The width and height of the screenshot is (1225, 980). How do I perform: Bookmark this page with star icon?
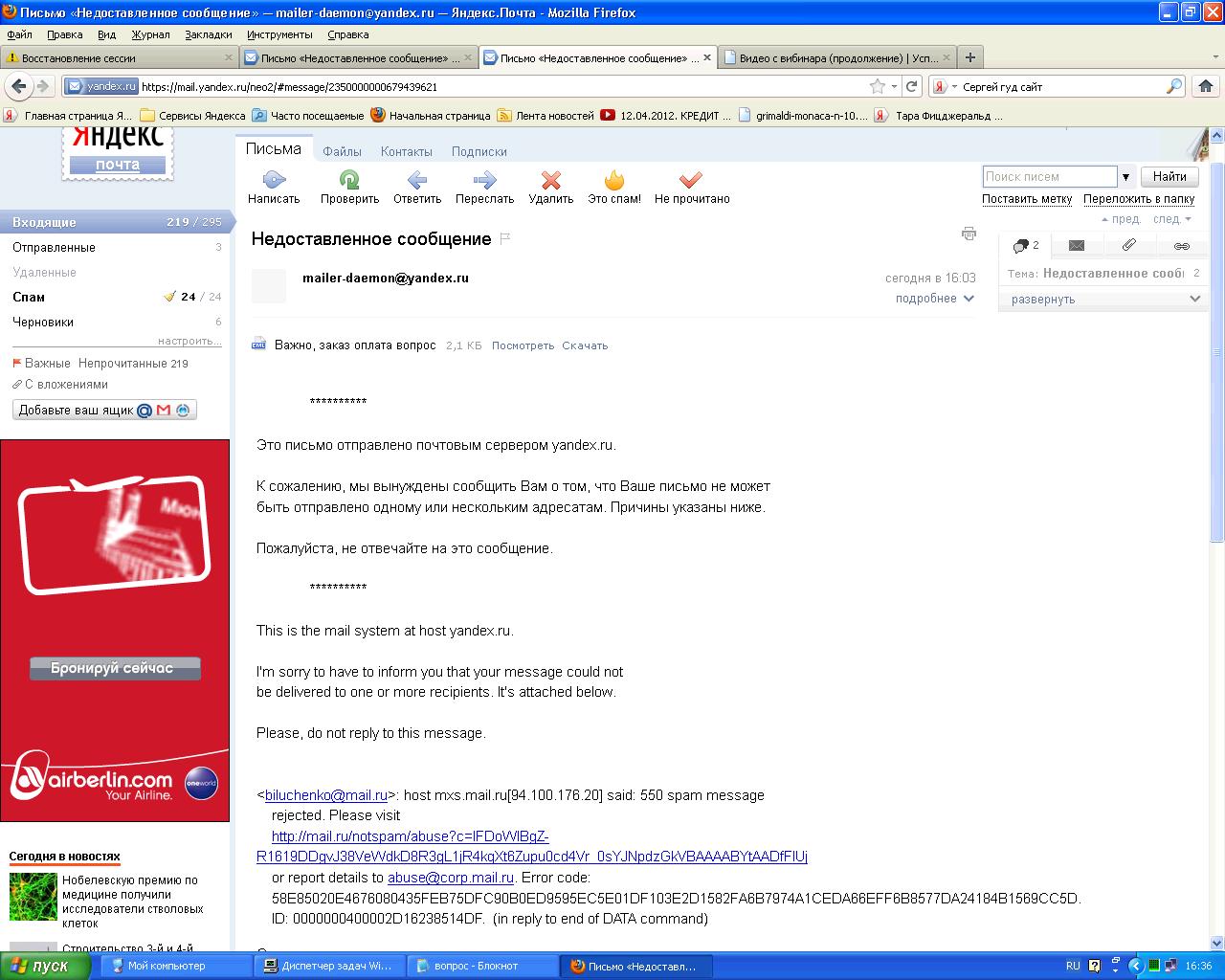pos(877,86)
